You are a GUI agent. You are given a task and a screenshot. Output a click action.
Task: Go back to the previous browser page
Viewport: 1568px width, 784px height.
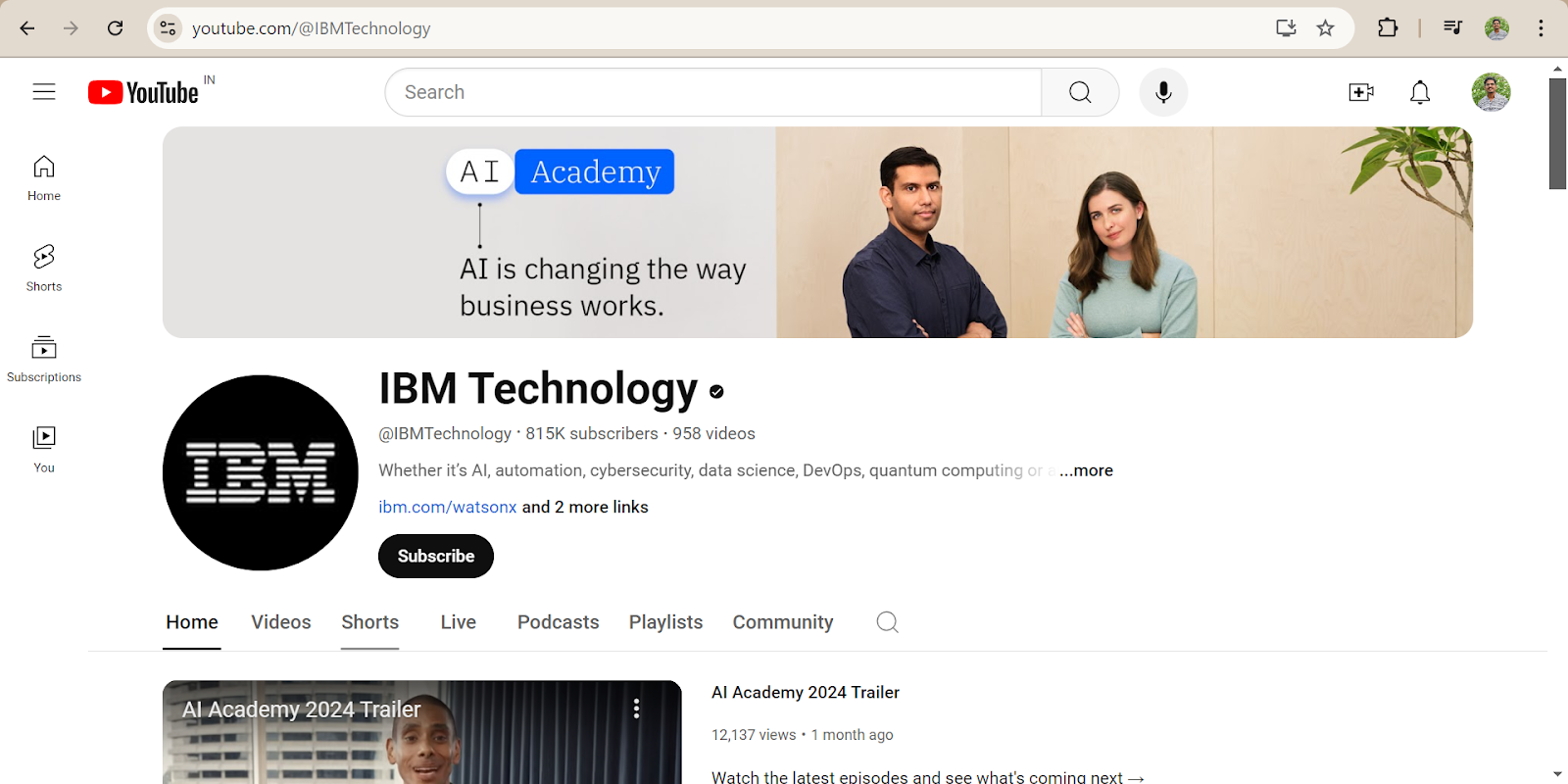(27, 28)
